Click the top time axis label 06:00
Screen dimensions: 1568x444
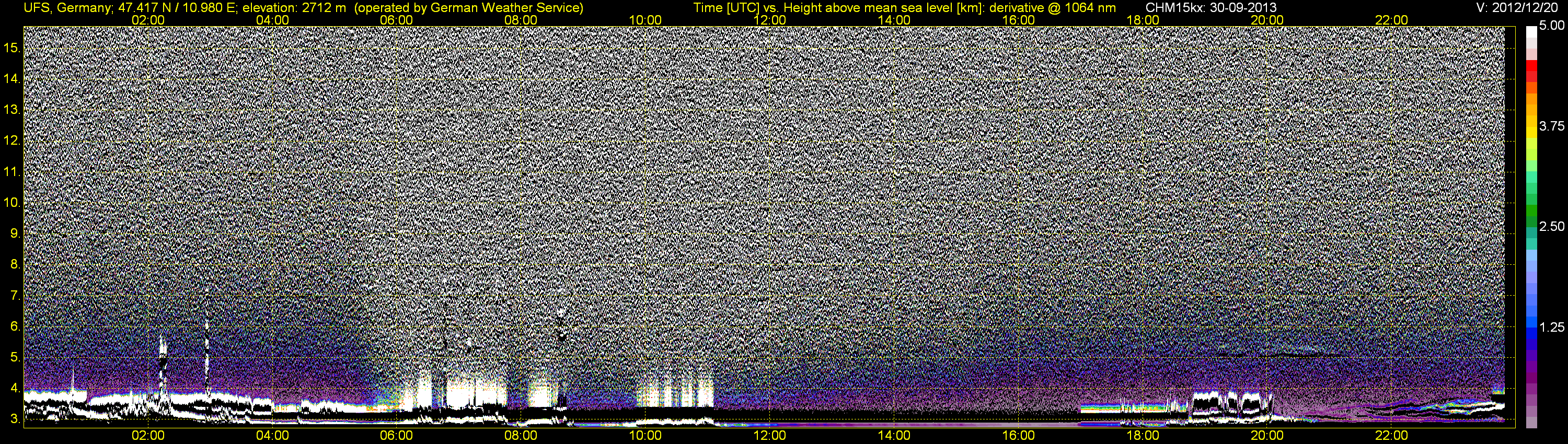coord(396,20)
